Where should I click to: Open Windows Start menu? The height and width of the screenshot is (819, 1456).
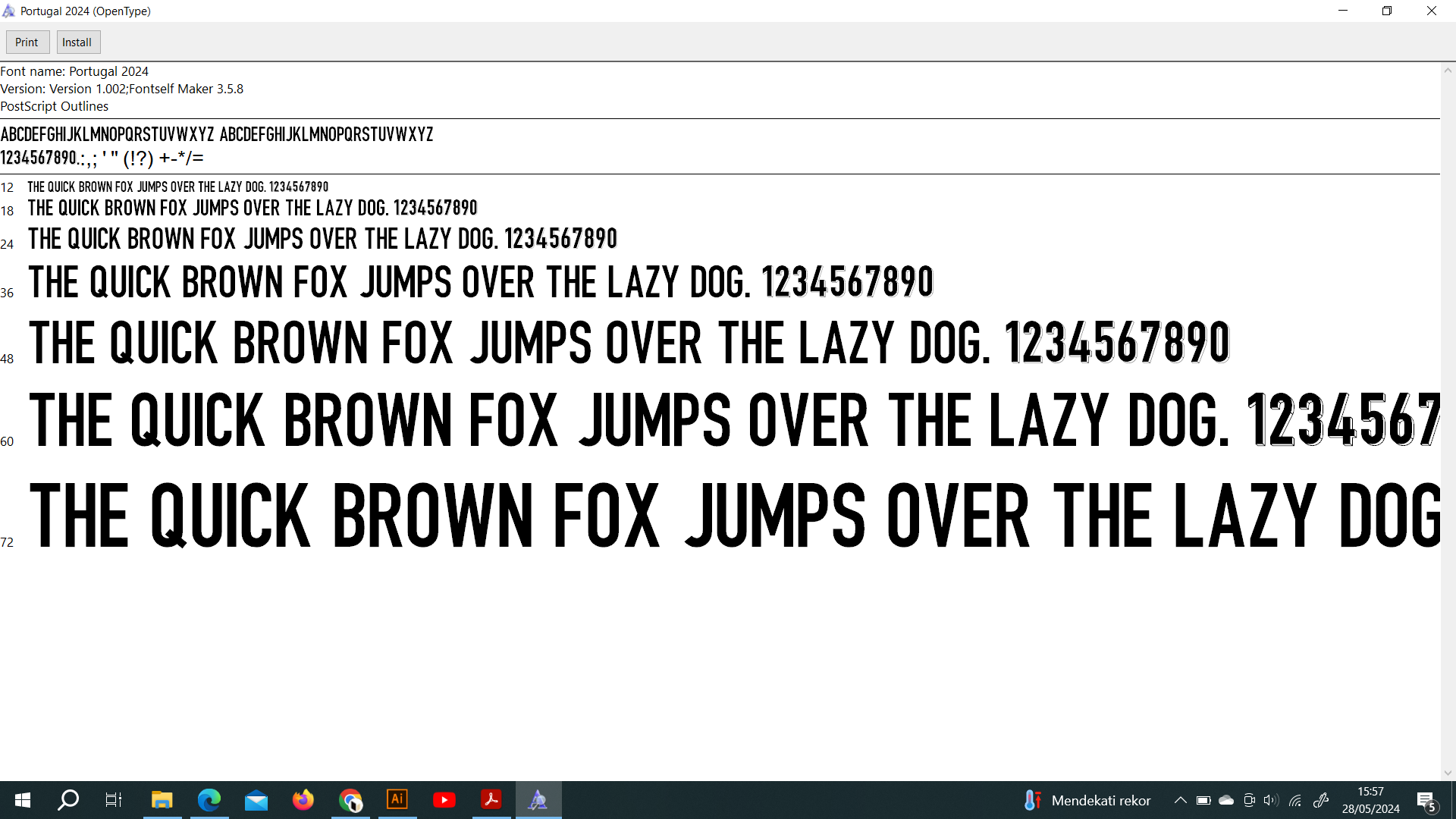[x=23, y=800]
